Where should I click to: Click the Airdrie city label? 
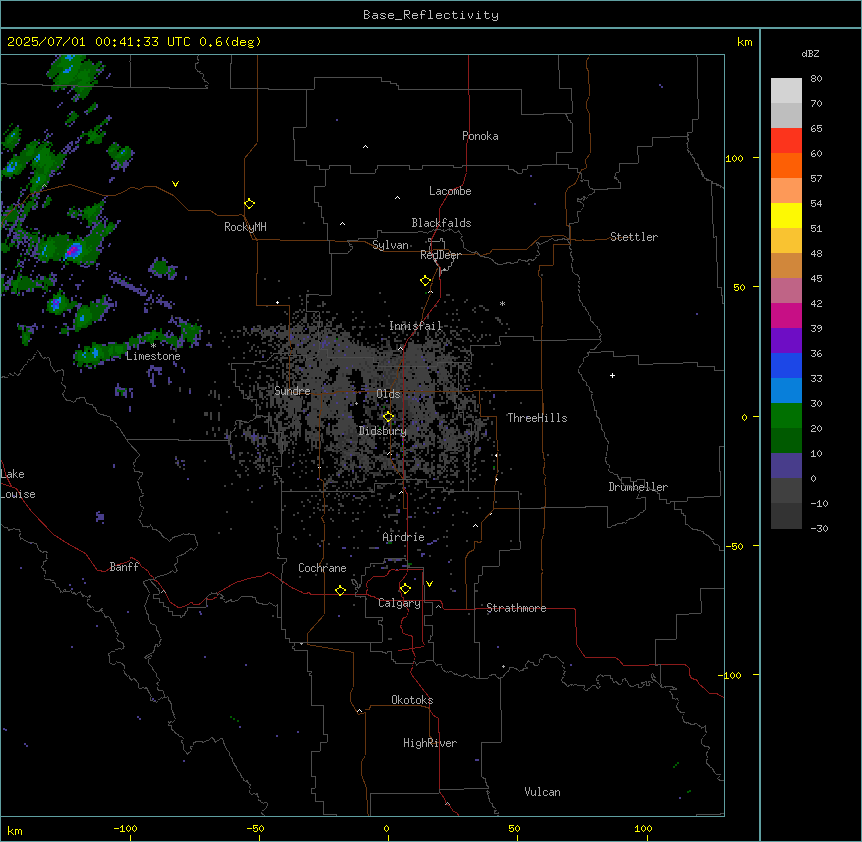tap(404, 537)
